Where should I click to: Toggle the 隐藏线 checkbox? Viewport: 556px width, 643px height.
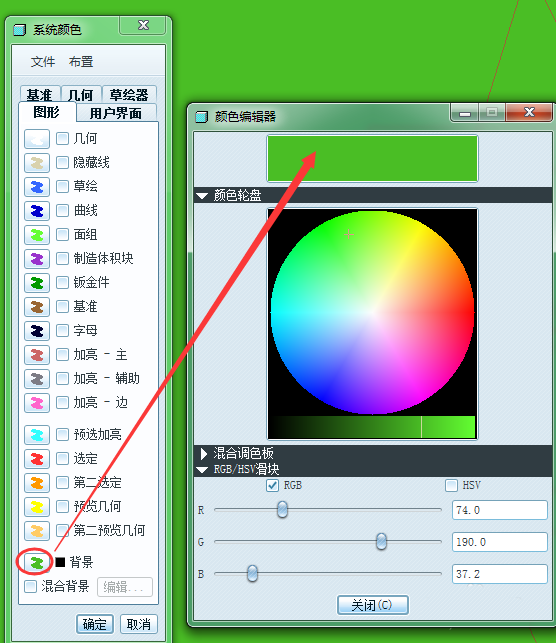[x=62, y=162]
